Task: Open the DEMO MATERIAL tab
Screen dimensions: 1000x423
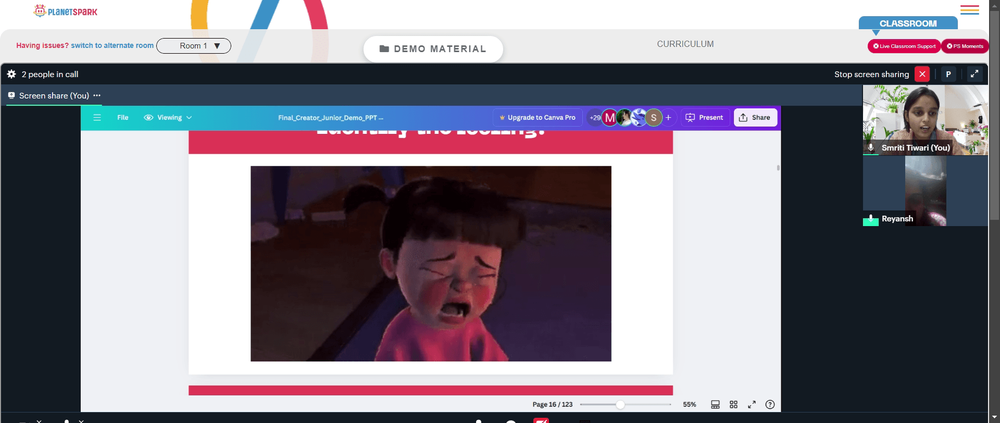Action: [433, 49]
